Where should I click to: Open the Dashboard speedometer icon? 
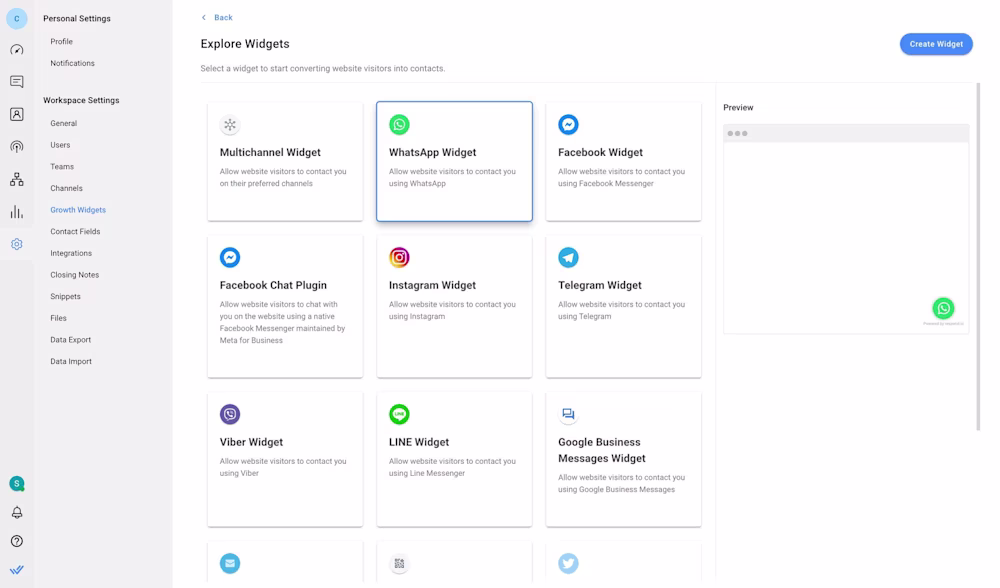(17, 50)
